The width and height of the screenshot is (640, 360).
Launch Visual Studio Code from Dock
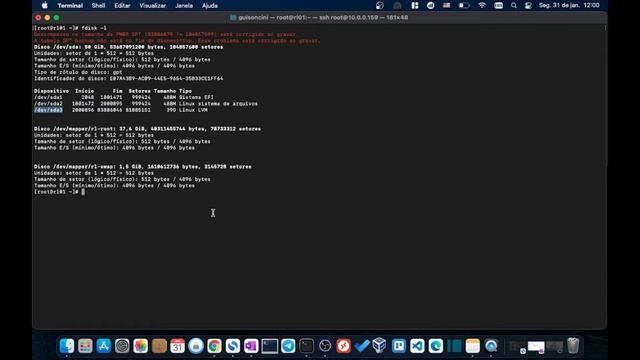(x=417, y=346)
